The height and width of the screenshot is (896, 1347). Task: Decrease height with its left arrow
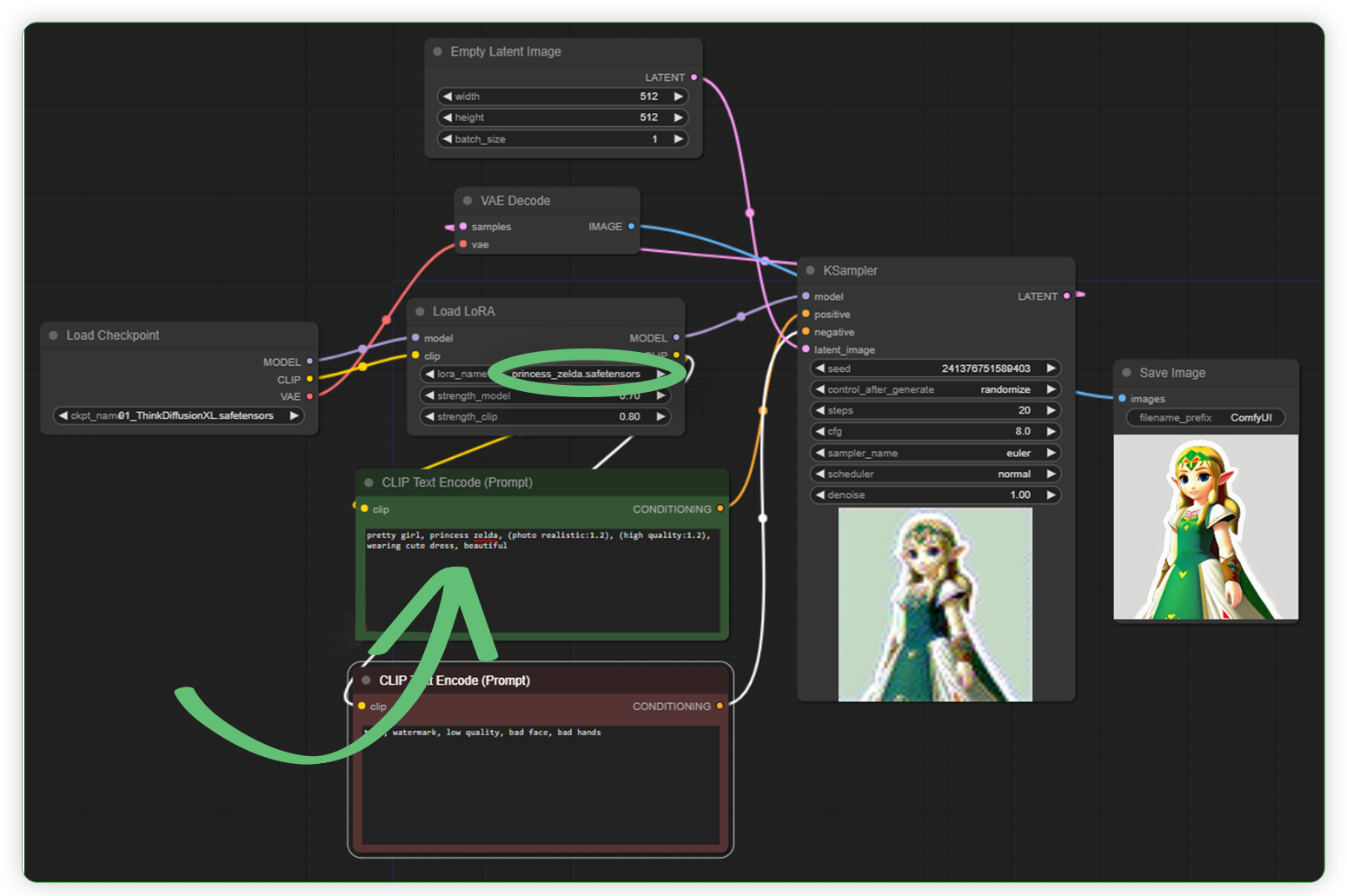[448, 117]
